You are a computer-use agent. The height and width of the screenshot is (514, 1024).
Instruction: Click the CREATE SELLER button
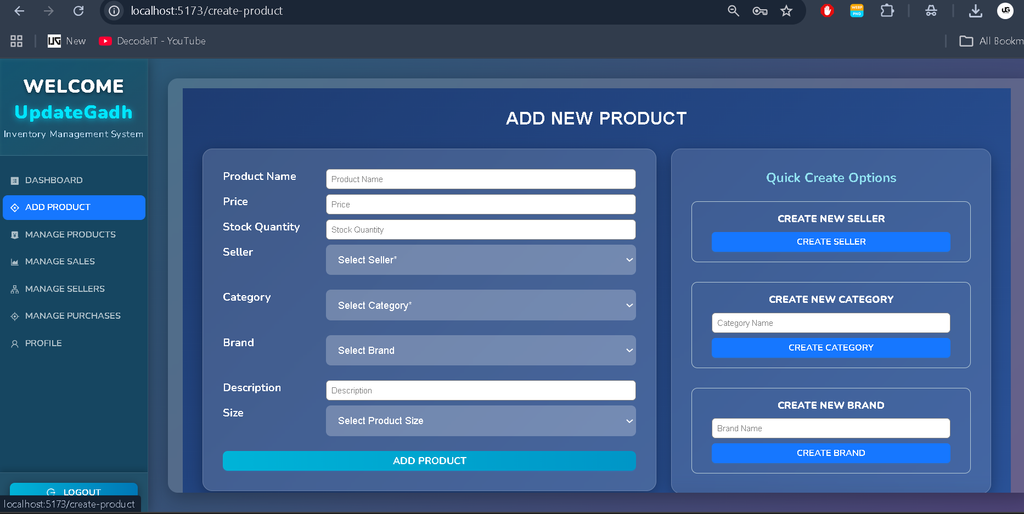(831, 242)
